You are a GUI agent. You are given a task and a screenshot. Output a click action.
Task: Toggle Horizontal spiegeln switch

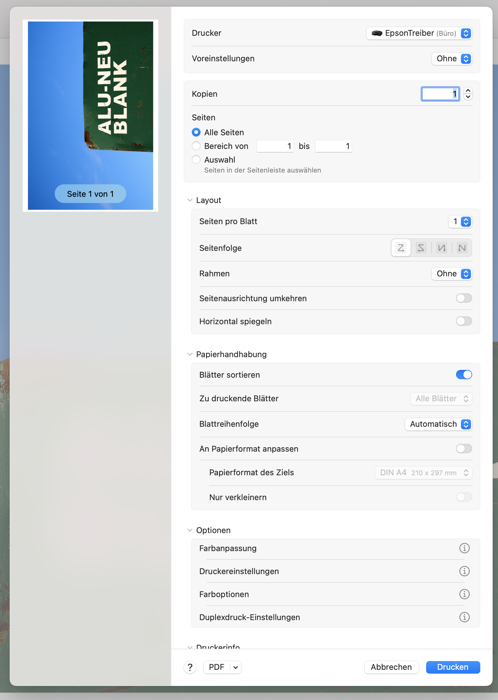point(464,321)
